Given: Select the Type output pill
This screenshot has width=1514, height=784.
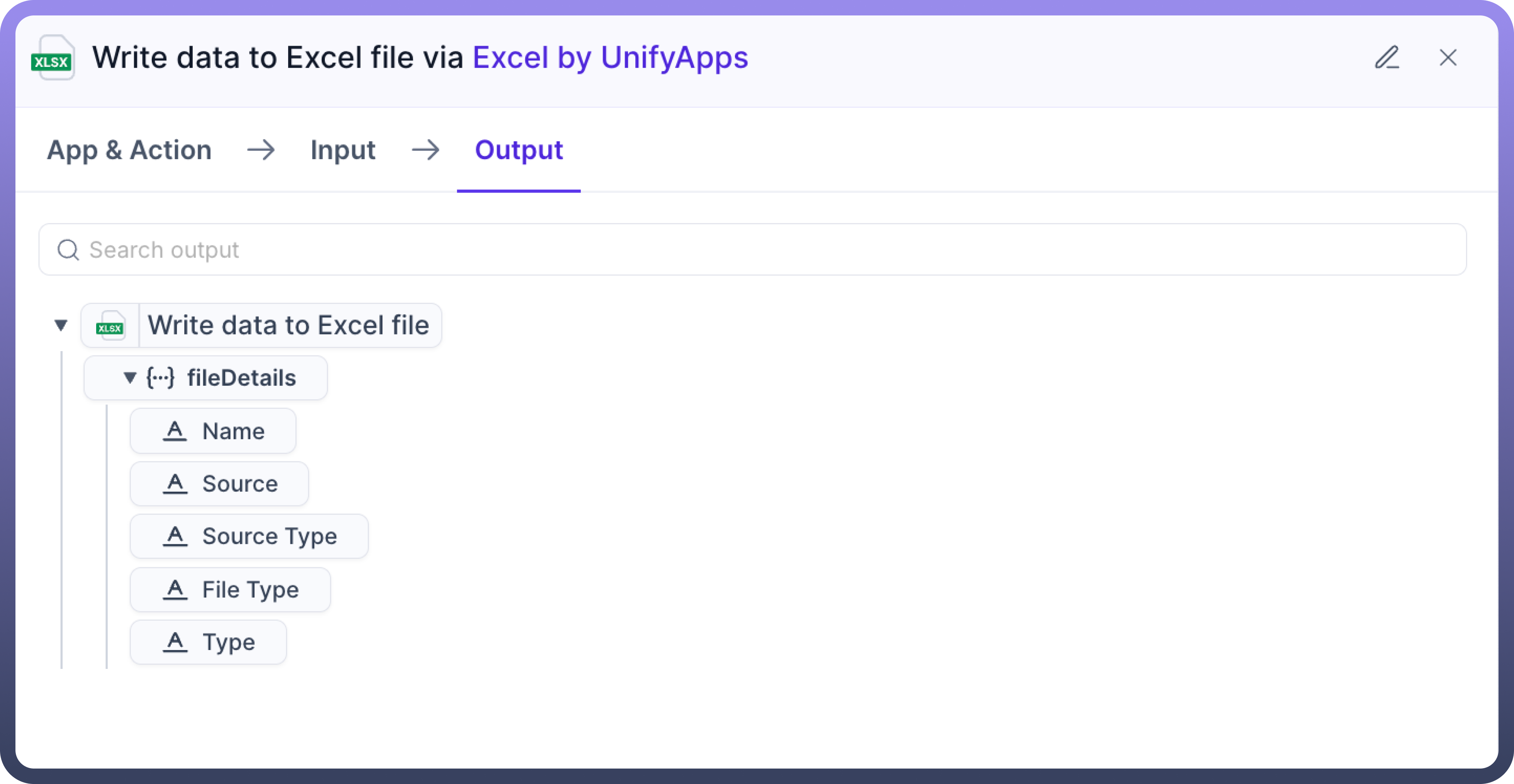Looking at the screenshot, I should tap(229, 642).
